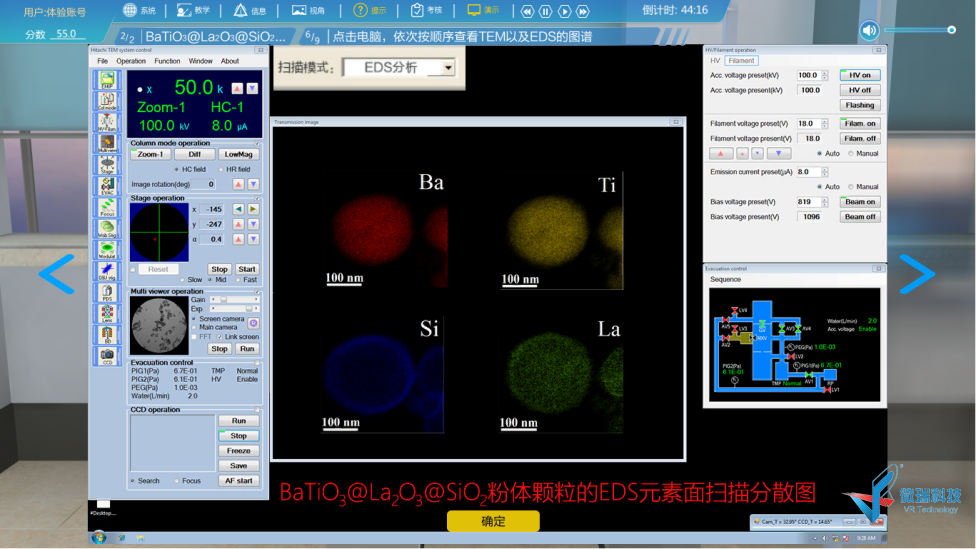Open the EVAC sidebar icon
Image resolution: width=976 pixels, height=549 pixels.
107,185
